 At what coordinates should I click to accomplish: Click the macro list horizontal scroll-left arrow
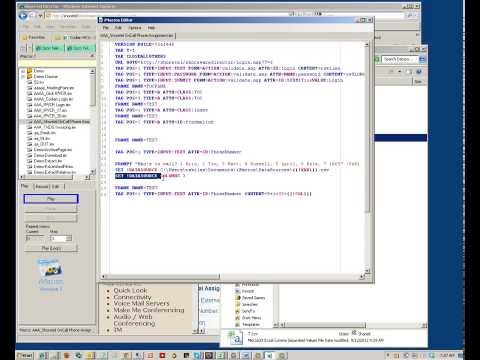coord(23,177)
